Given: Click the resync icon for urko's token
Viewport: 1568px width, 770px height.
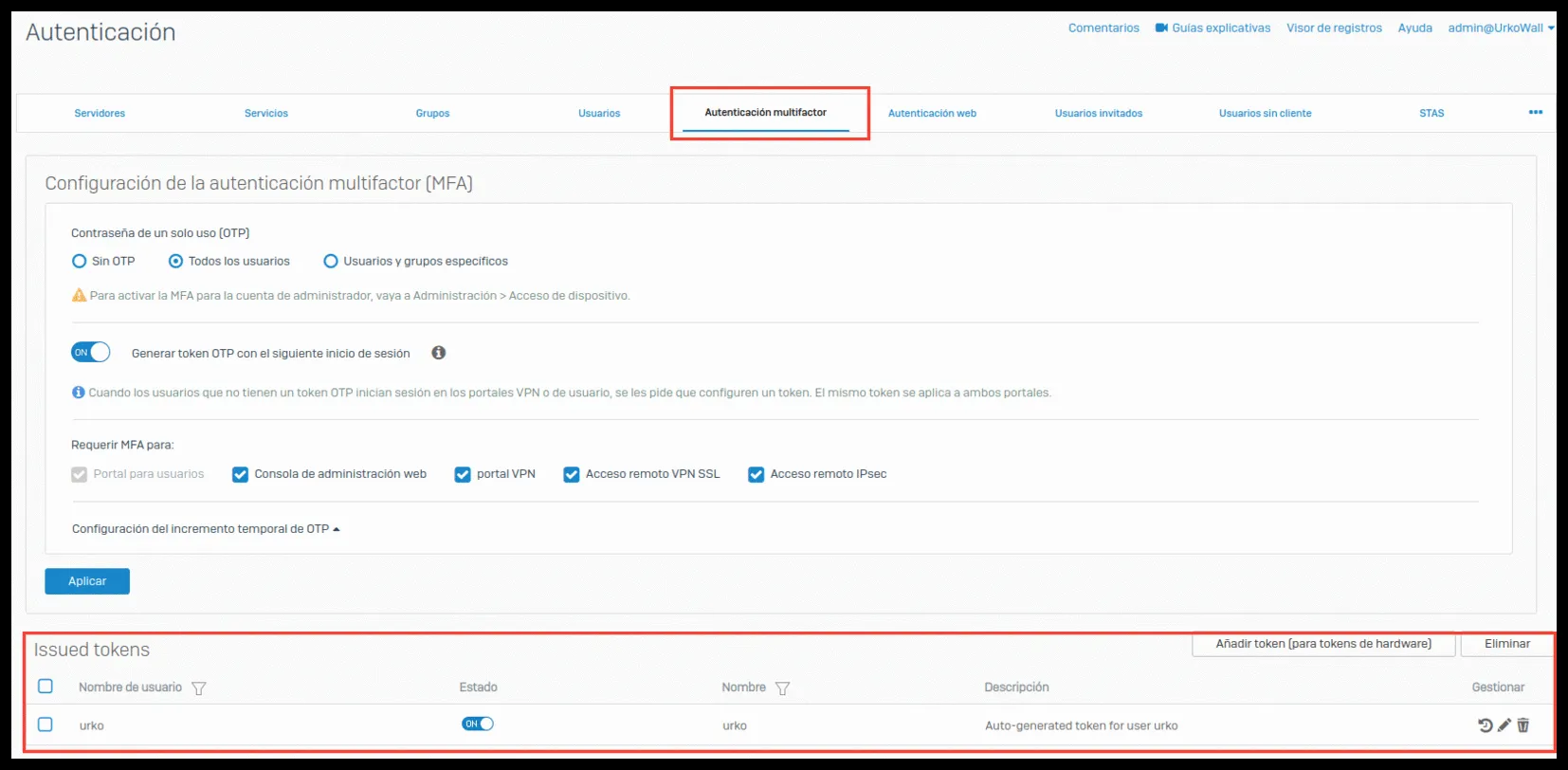Looking at the screenshot, I should tap(1486, 725).
